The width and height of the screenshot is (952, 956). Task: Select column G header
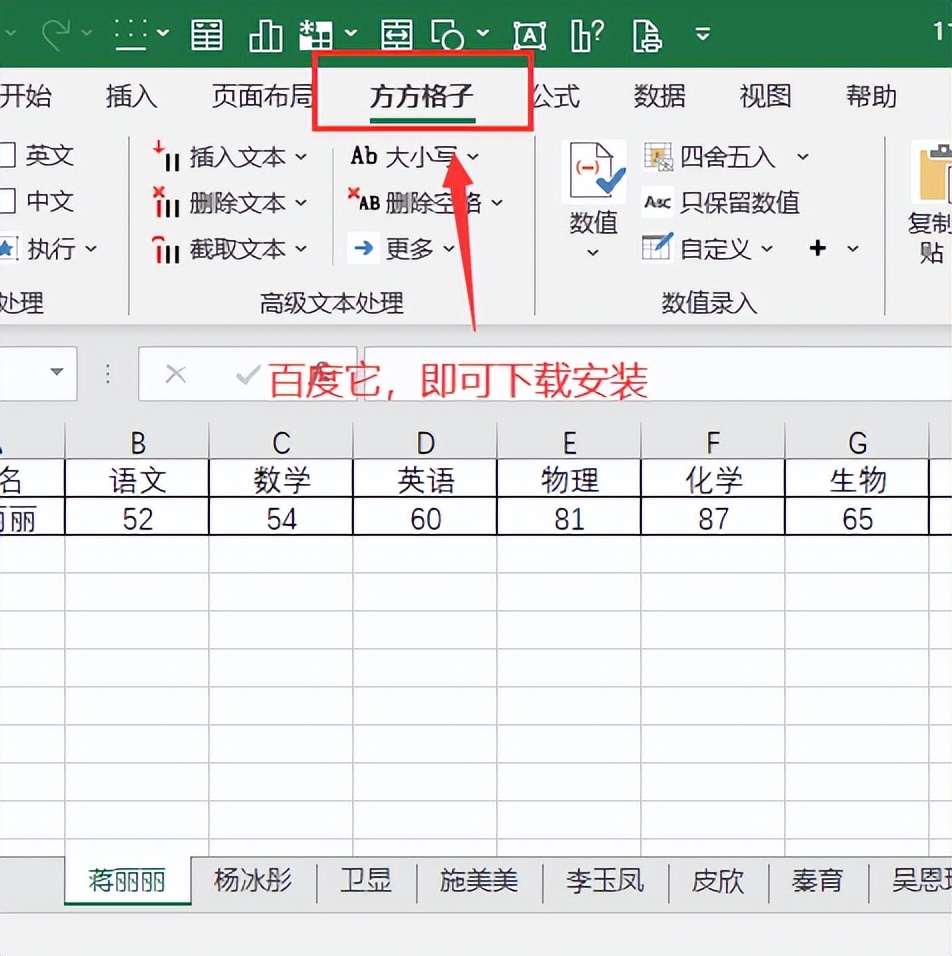[857, 443]
